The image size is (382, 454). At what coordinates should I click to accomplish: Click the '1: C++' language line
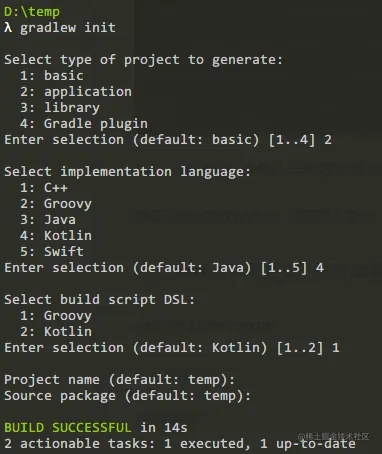[44, 188]
